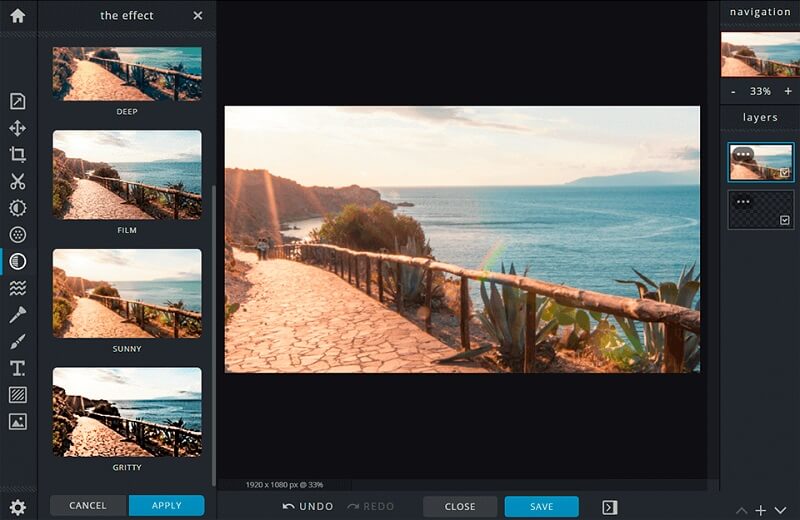Open the Add Image tool
Screen dimensions: 800x520
coord(17,421)
